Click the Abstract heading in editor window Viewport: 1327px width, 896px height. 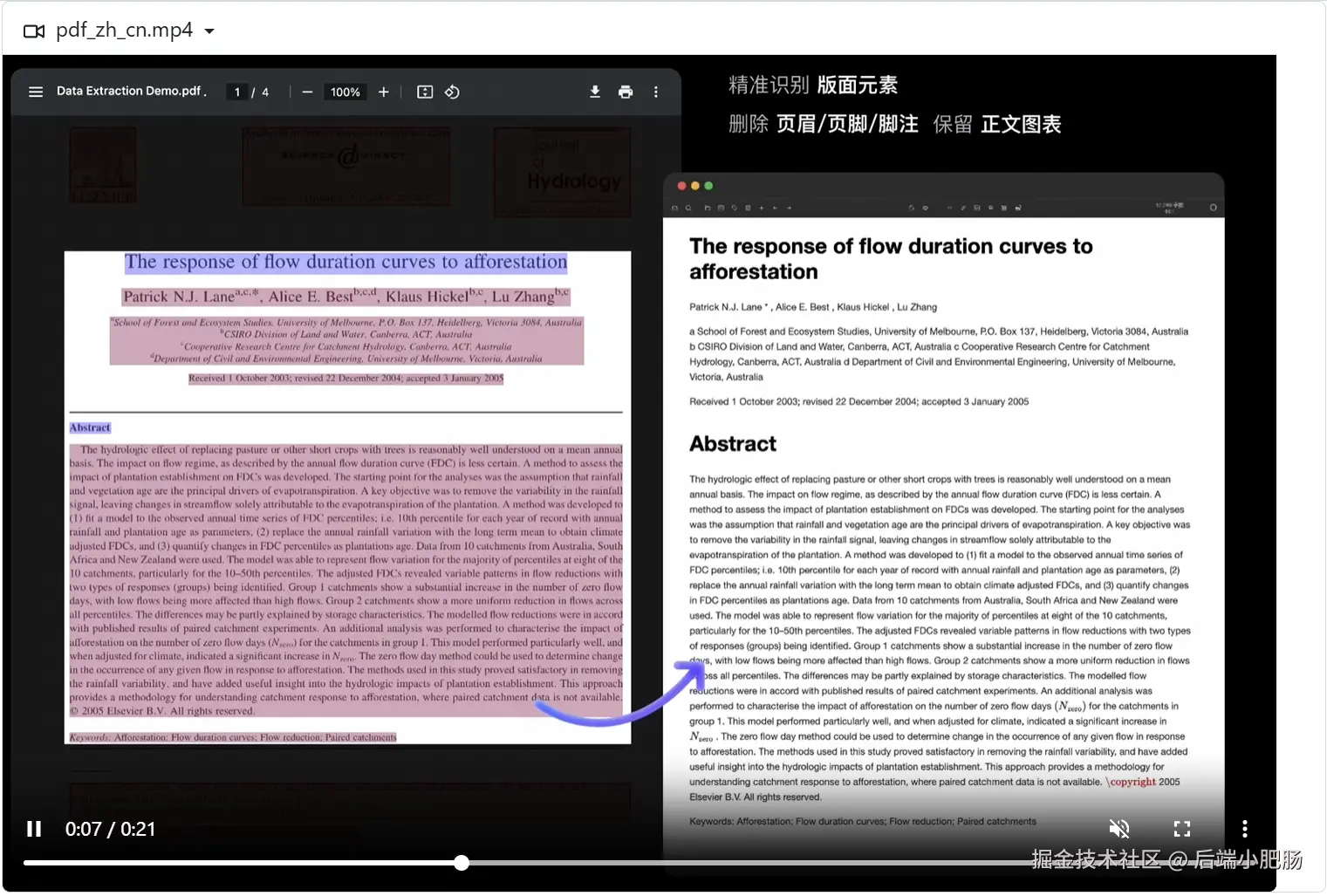[x=733, y=444]
